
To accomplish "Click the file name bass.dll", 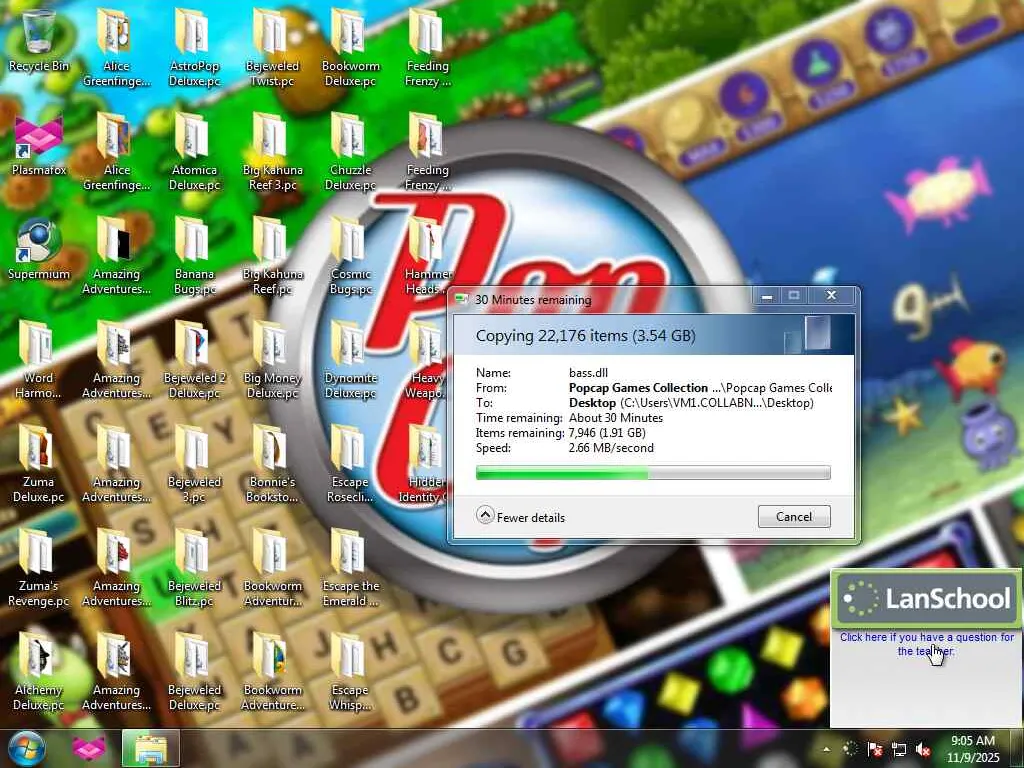I will (588, 372).
